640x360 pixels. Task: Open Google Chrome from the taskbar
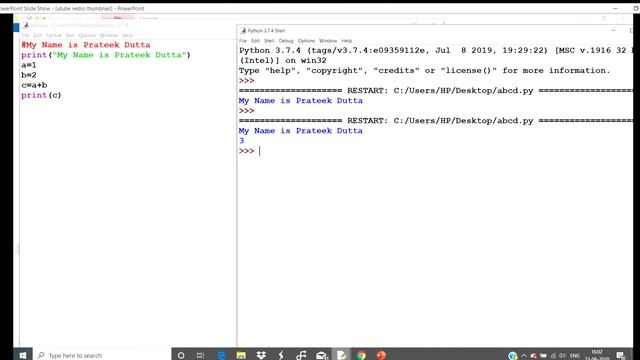click(x=361, y=355)
